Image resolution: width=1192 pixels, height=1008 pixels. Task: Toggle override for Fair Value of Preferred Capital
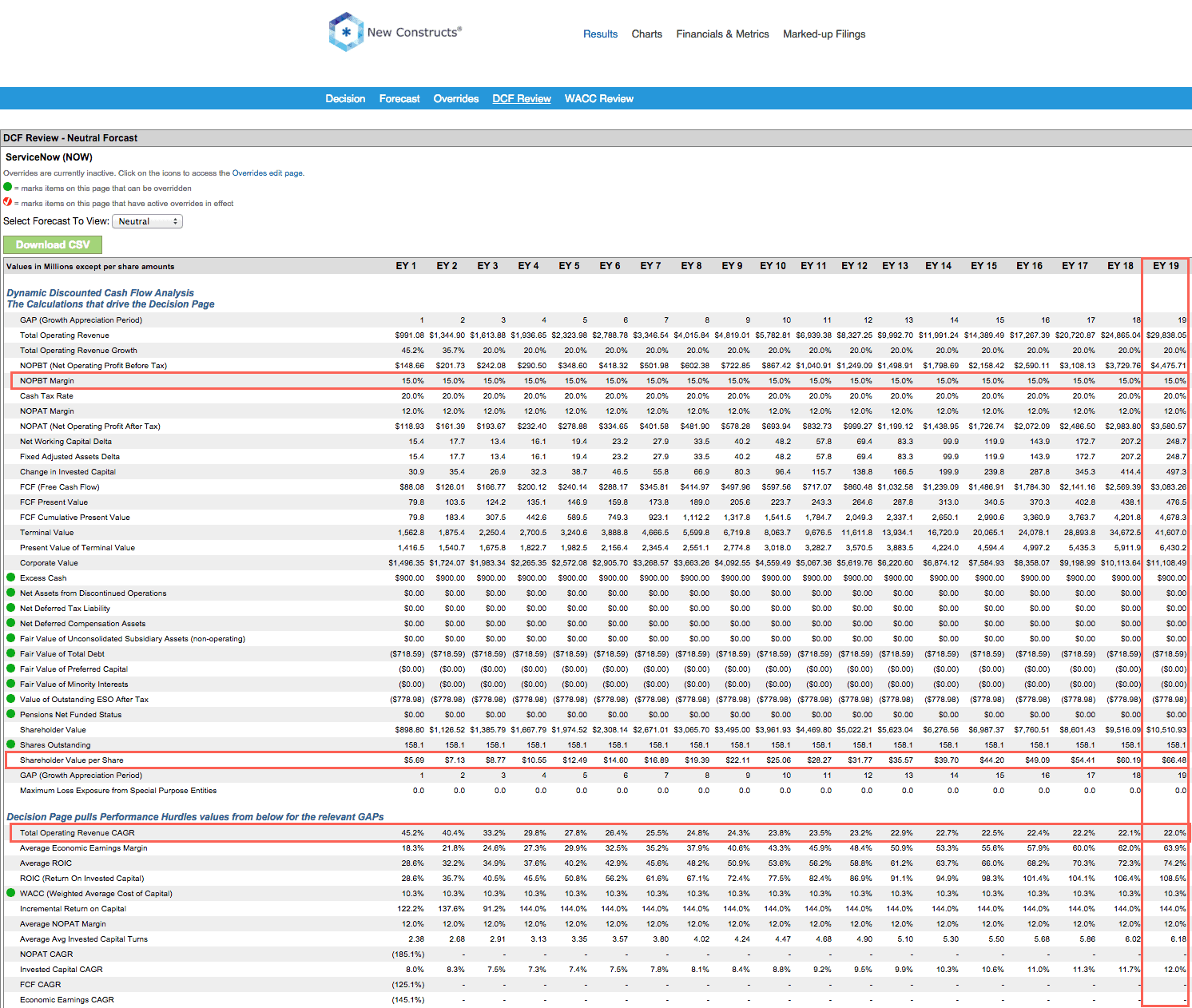[x=10, y=669]
